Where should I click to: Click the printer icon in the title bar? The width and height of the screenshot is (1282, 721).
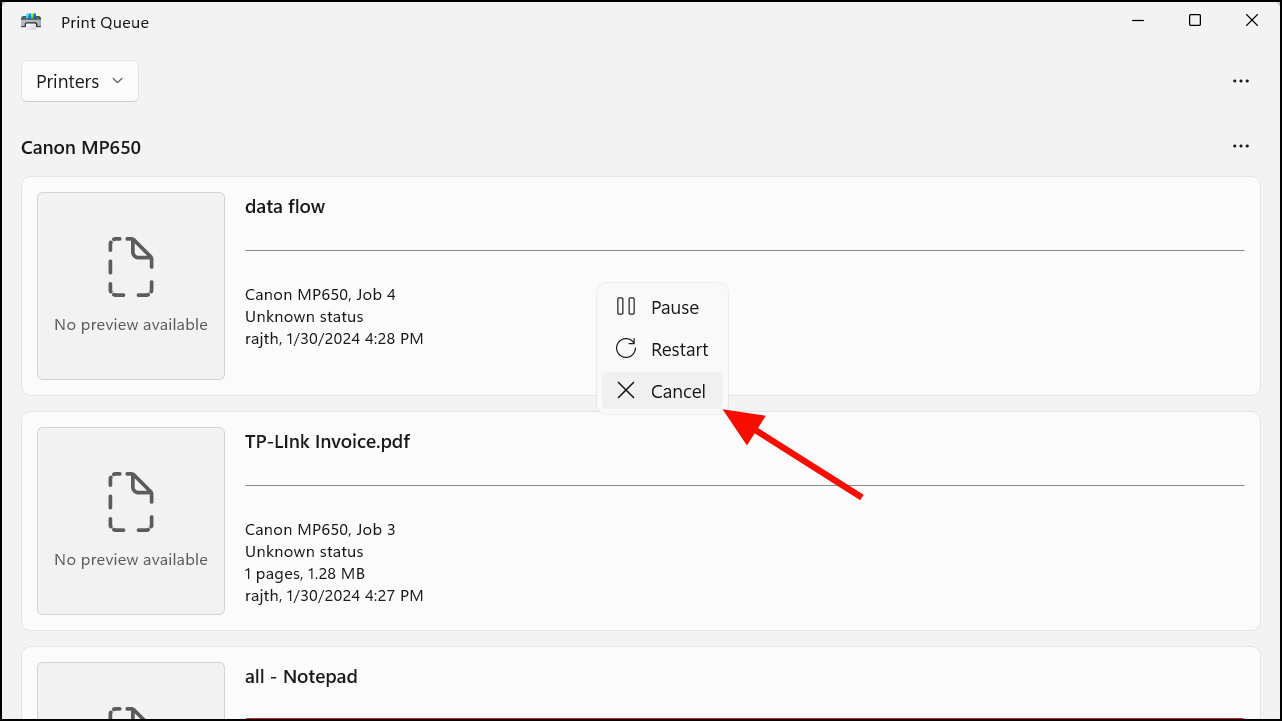pyautogui.click(x=30, y=20)
